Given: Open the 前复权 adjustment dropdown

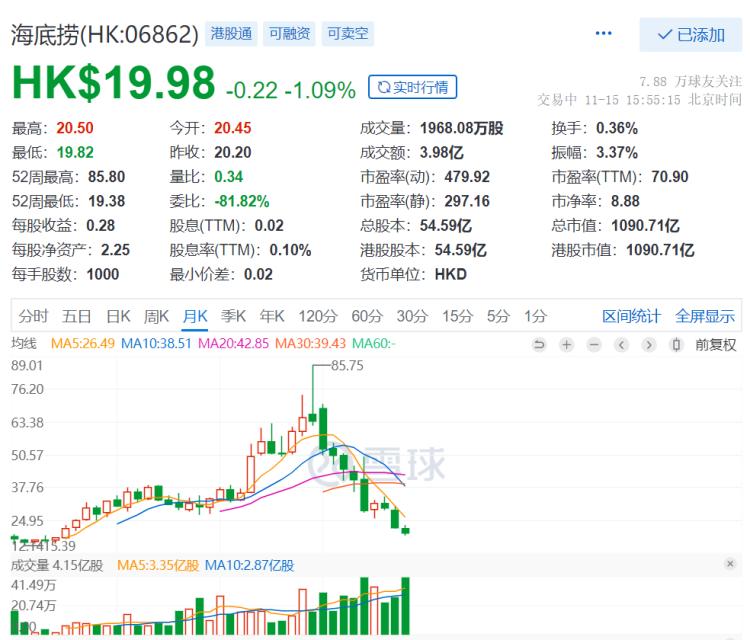Looking at the screenshot, I should (716, 344).
